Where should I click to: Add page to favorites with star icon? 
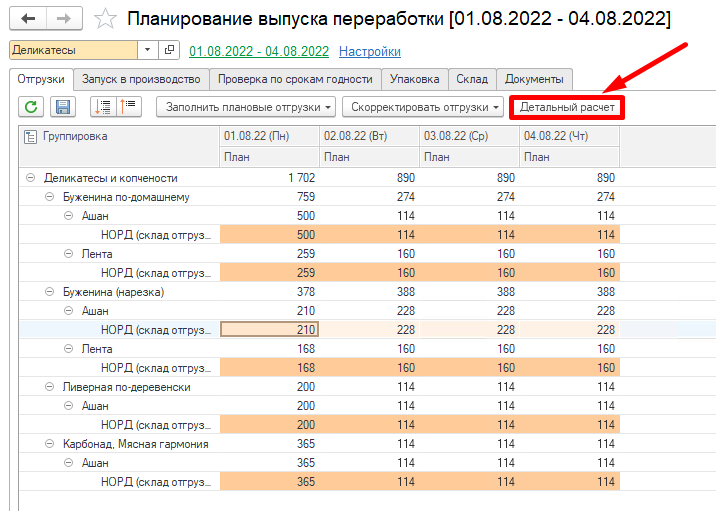[104, 19]
